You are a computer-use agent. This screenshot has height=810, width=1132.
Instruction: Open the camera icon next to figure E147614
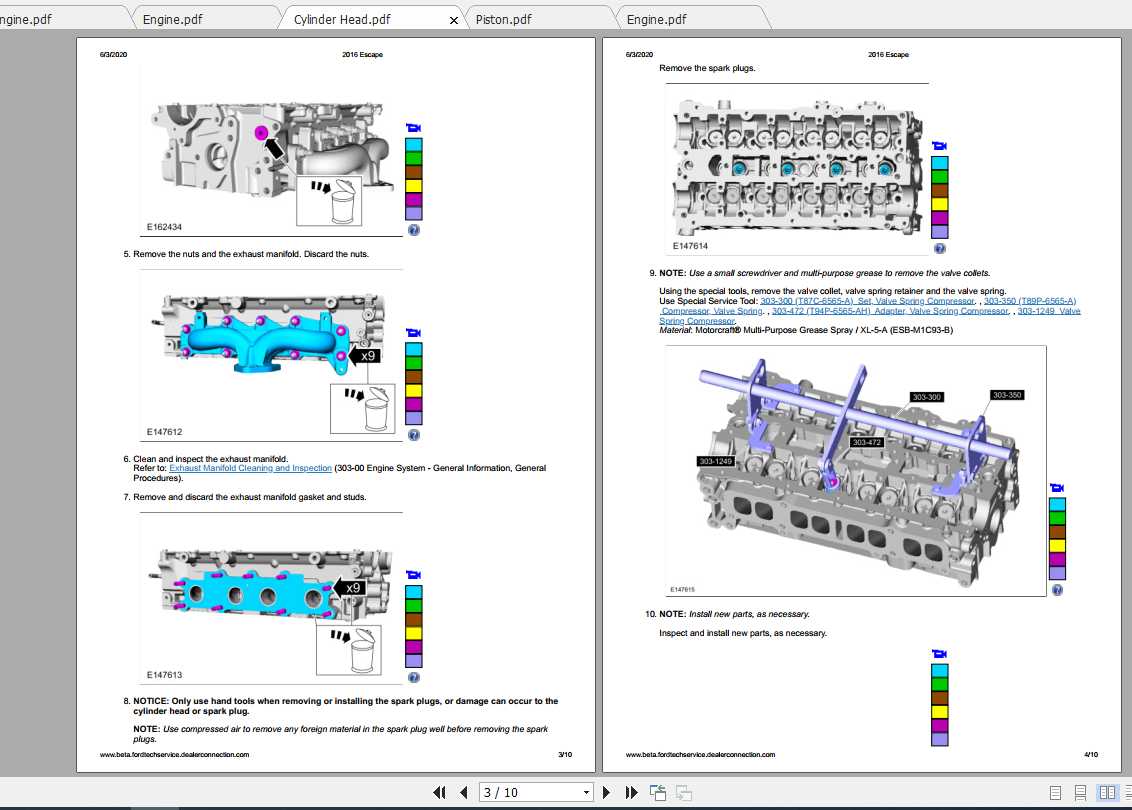938,147
